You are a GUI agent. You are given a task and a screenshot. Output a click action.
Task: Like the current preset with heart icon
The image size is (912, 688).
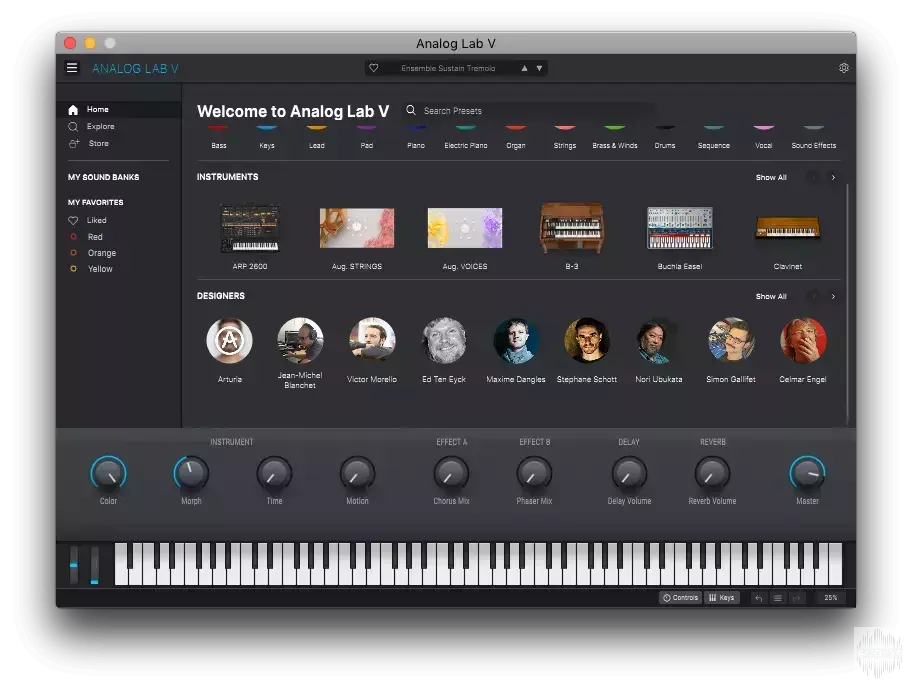click(x=374, y=68)
